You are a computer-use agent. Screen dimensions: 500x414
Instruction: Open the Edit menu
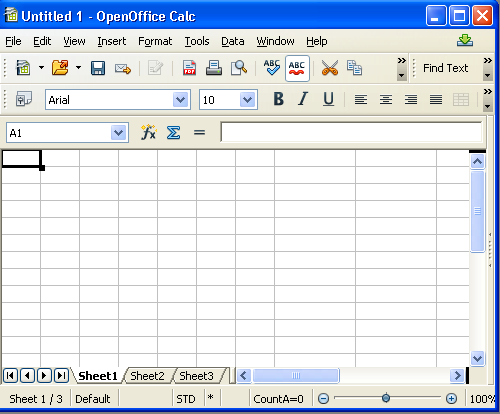42,41
